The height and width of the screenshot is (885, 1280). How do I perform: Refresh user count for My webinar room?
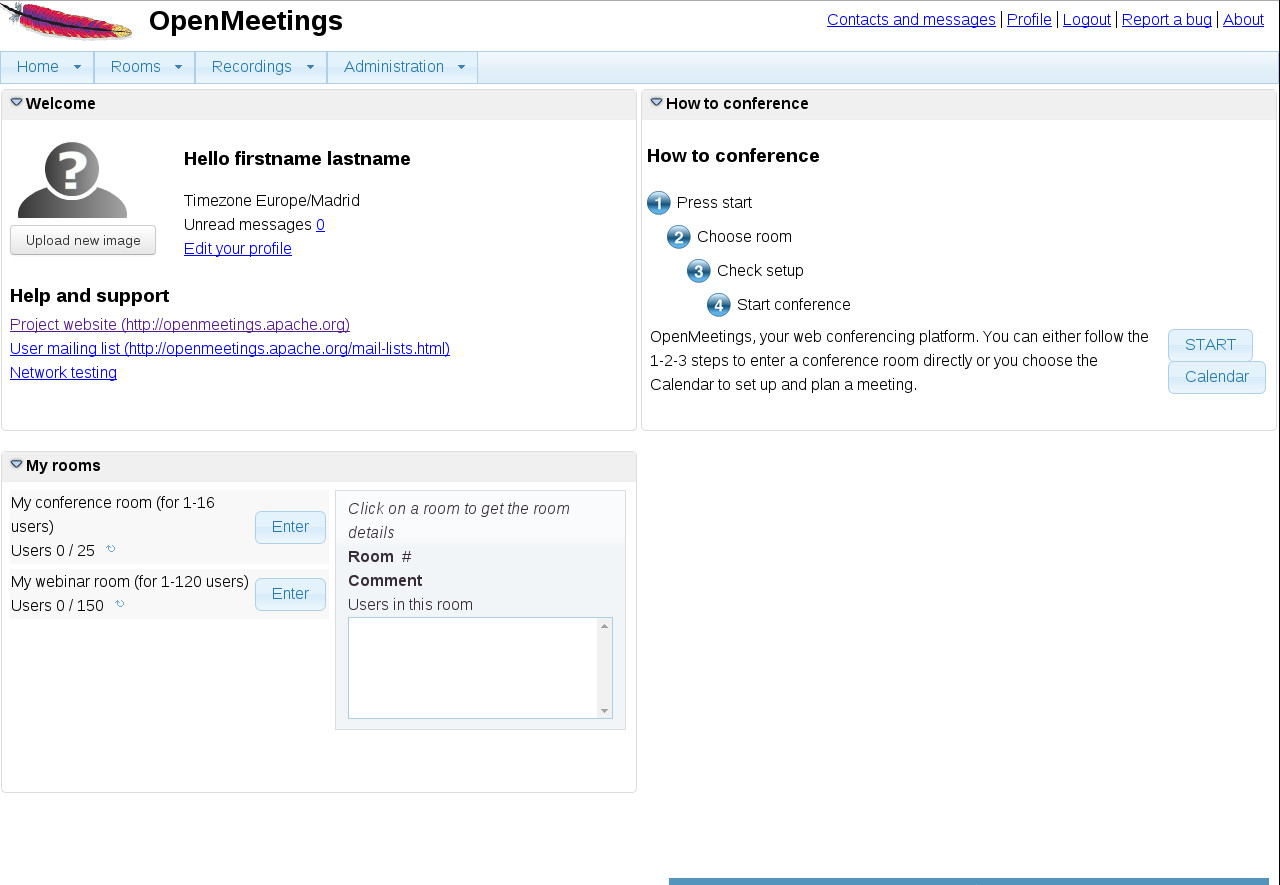[x=120, y=603]
